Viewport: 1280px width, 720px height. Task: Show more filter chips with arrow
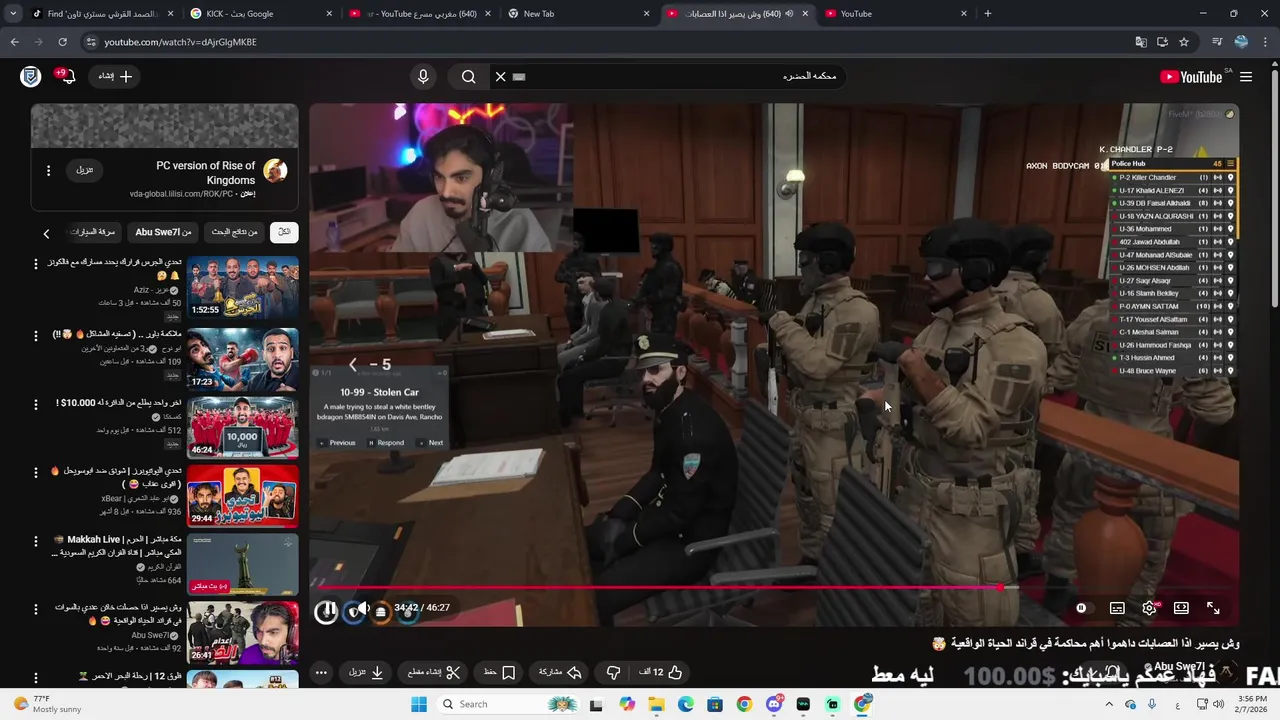click(x=46, y=233)
